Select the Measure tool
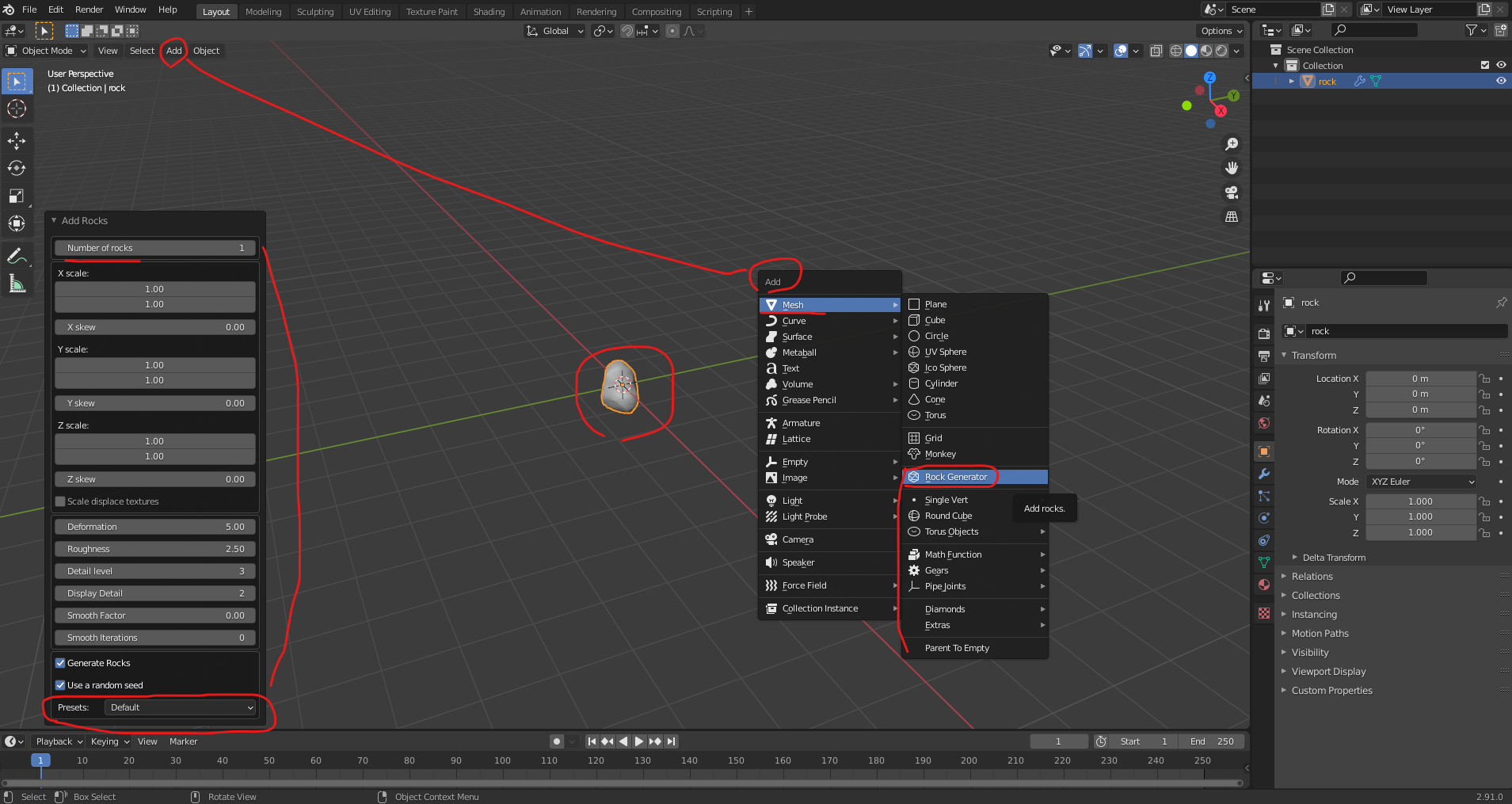Image resolution: width=1512 pixels, height=804 pixels. (x=17, y=284)
